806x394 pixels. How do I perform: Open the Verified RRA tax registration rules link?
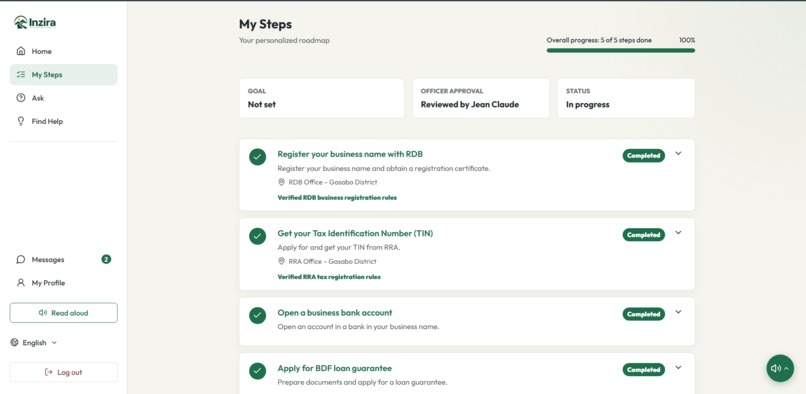(329, 277)
